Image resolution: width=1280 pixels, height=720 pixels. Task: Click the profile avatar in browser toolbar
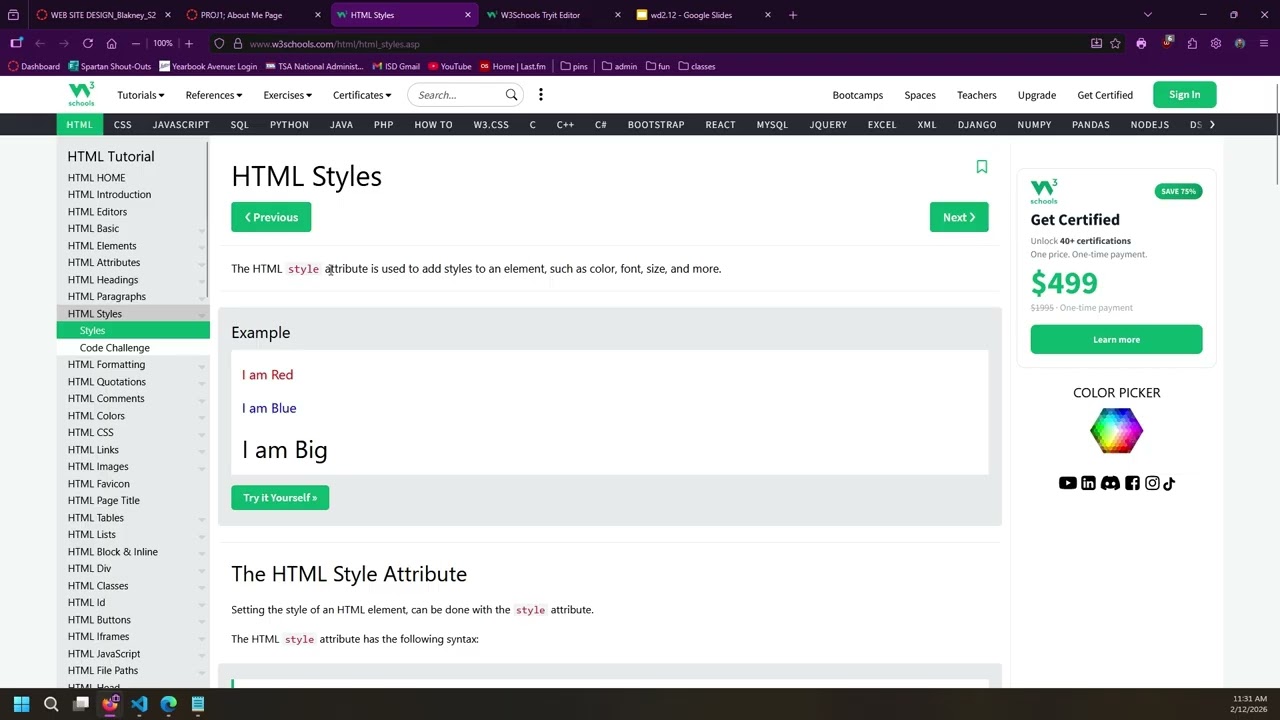click(x=1240, y=44)
